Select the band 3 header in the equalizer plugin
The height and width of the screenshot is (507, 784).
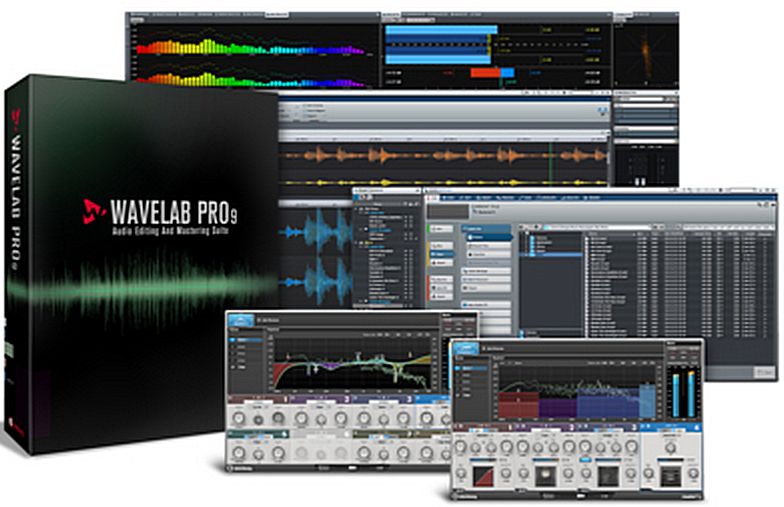coord(383,399)
